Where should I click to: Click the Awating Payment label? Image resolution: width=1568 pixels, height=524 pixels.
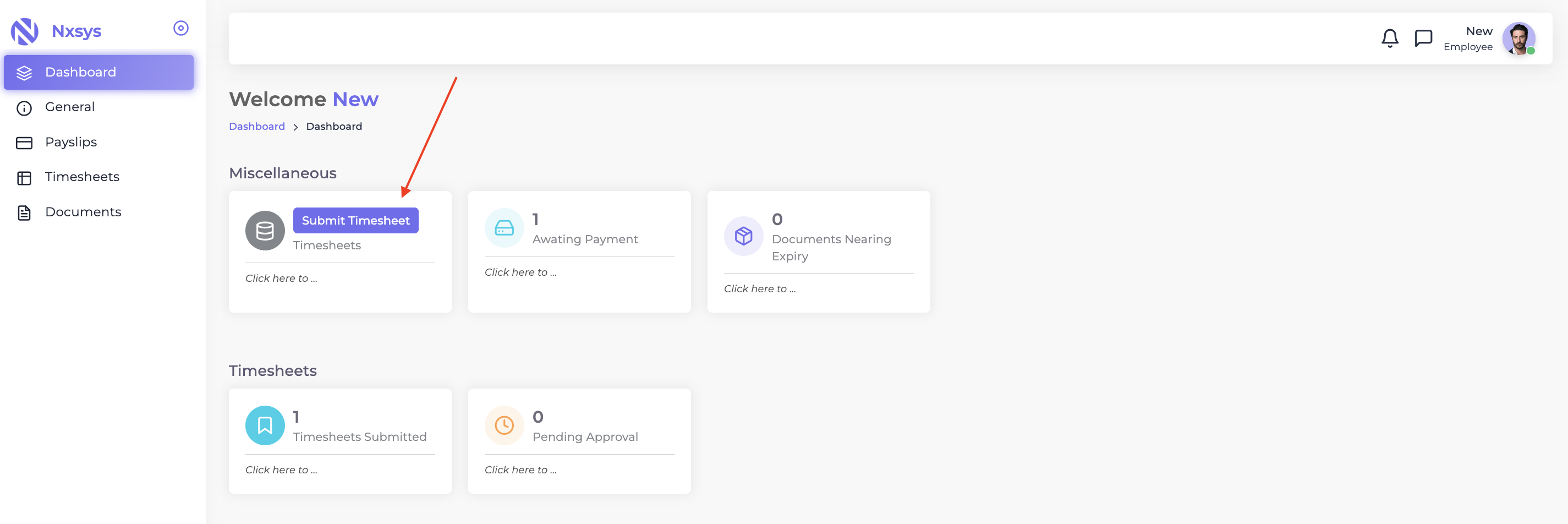[585, 239]
